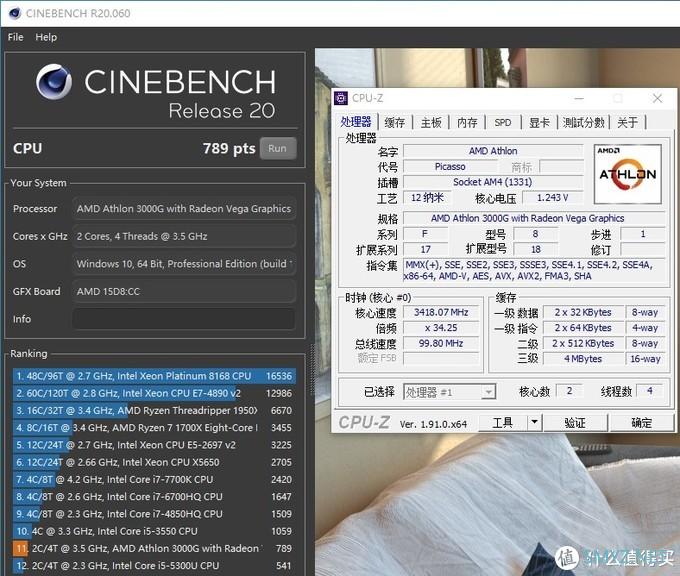This screenshot has height=576, width=680.
Task: Open the Help menu in Cinebench
Action: (46, 37)
